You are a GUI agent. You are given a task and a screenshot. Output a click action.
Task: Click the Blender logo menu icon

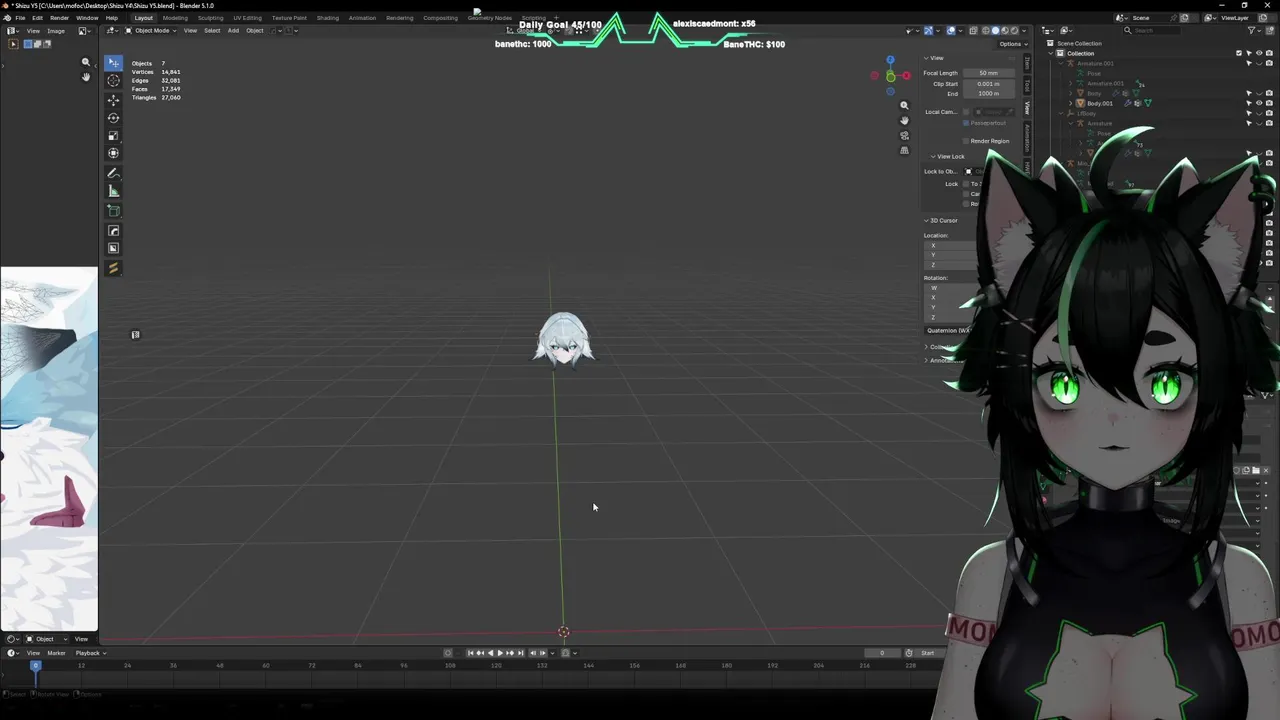7,18
